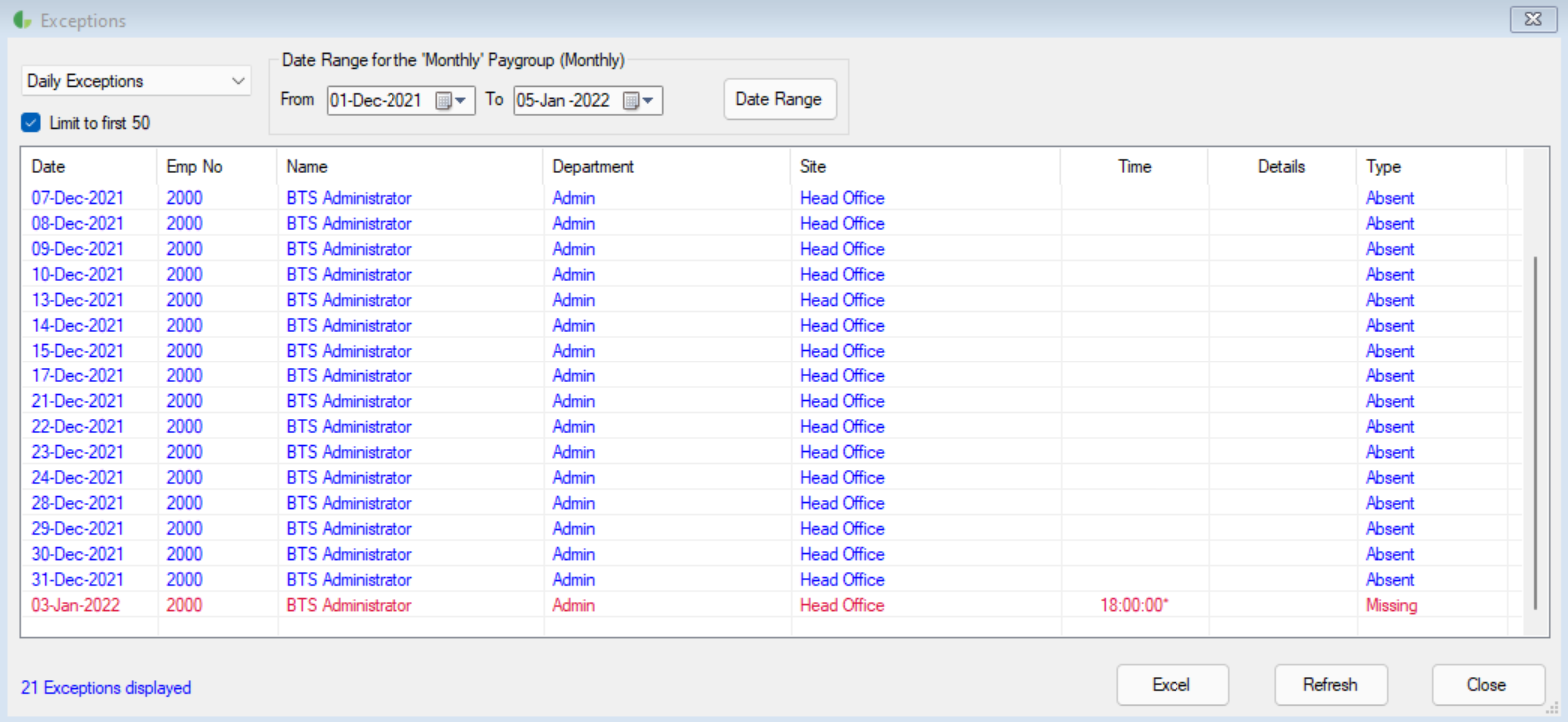This screenshot has height=722, width=1568.
Task: Click the Site column header
Action: coord(813,167)
